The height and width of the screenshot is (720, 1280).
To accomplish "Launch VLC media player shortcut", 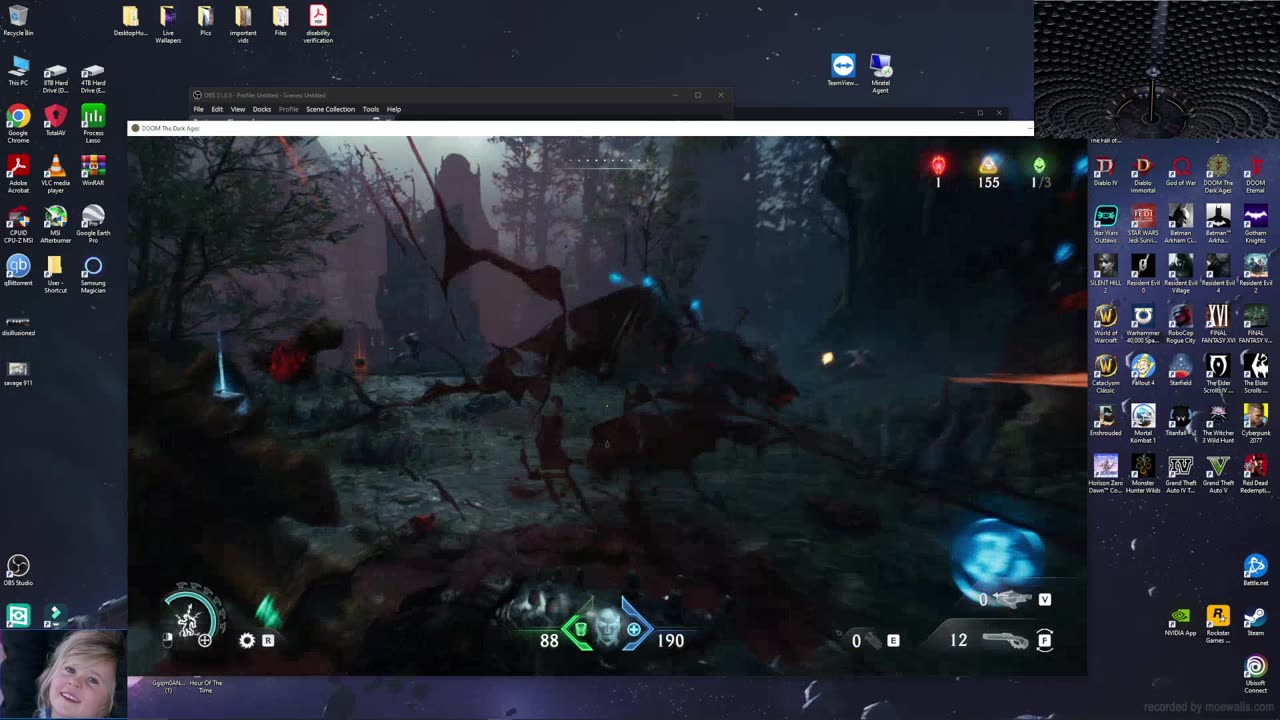I will 55,174.
